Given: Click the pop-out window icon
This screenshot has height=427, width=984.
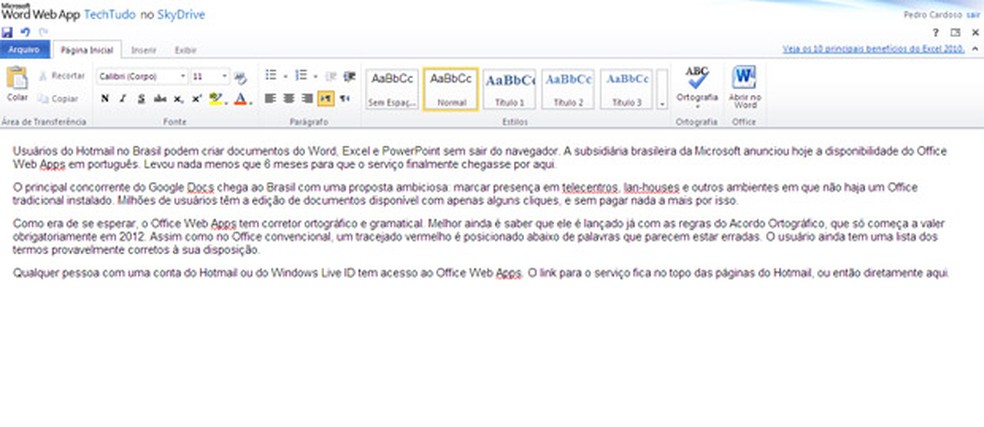Looking at the screenshot, I should [x=955, y=33].
